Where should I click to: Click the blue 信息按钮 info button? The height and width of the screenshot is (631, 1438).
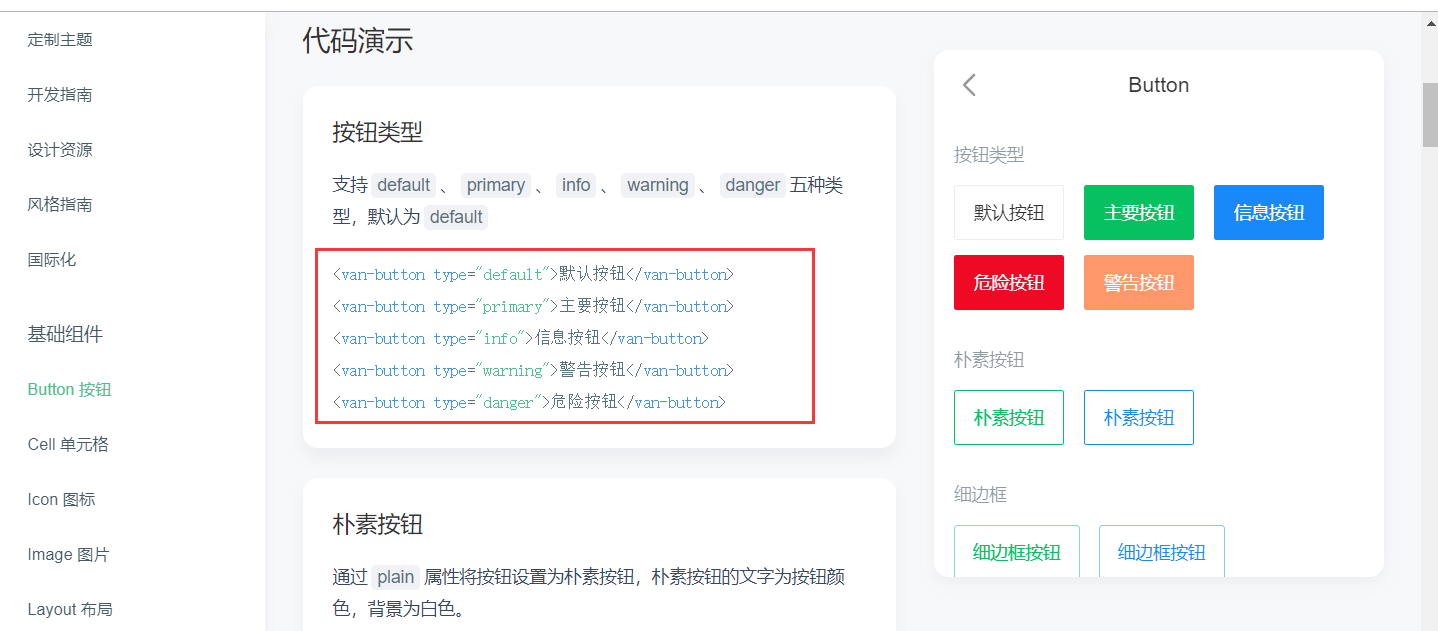point(1268,212)
